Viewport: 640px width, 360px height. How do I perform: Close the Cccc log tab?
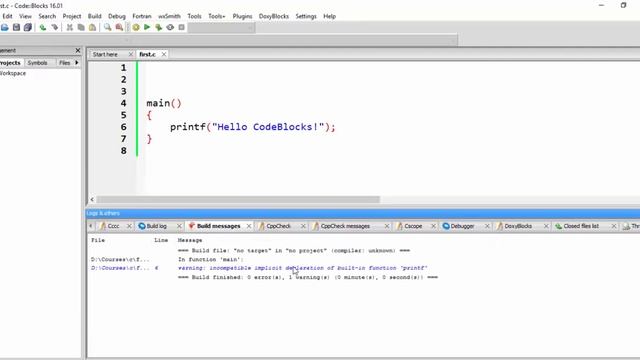point(129,226)
